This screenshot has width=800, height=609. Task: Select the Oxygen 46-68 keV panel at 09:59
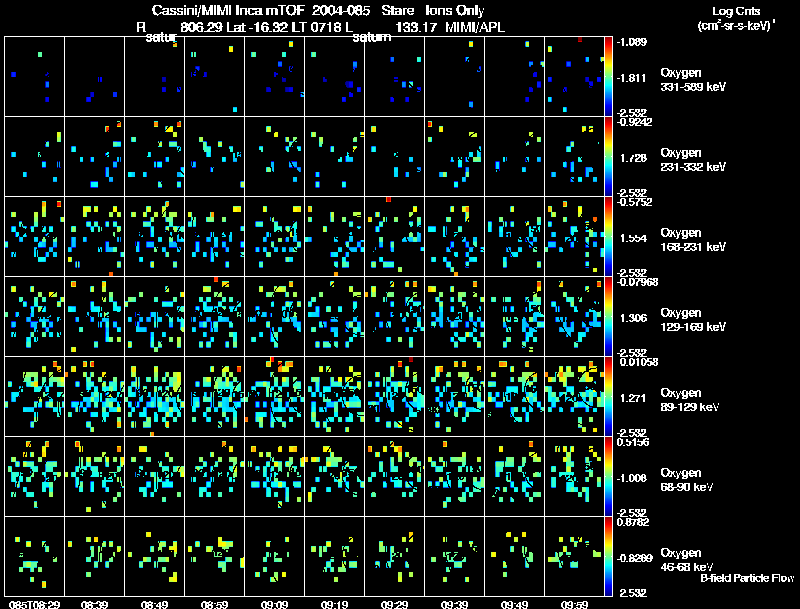click(x=574, y=556)
